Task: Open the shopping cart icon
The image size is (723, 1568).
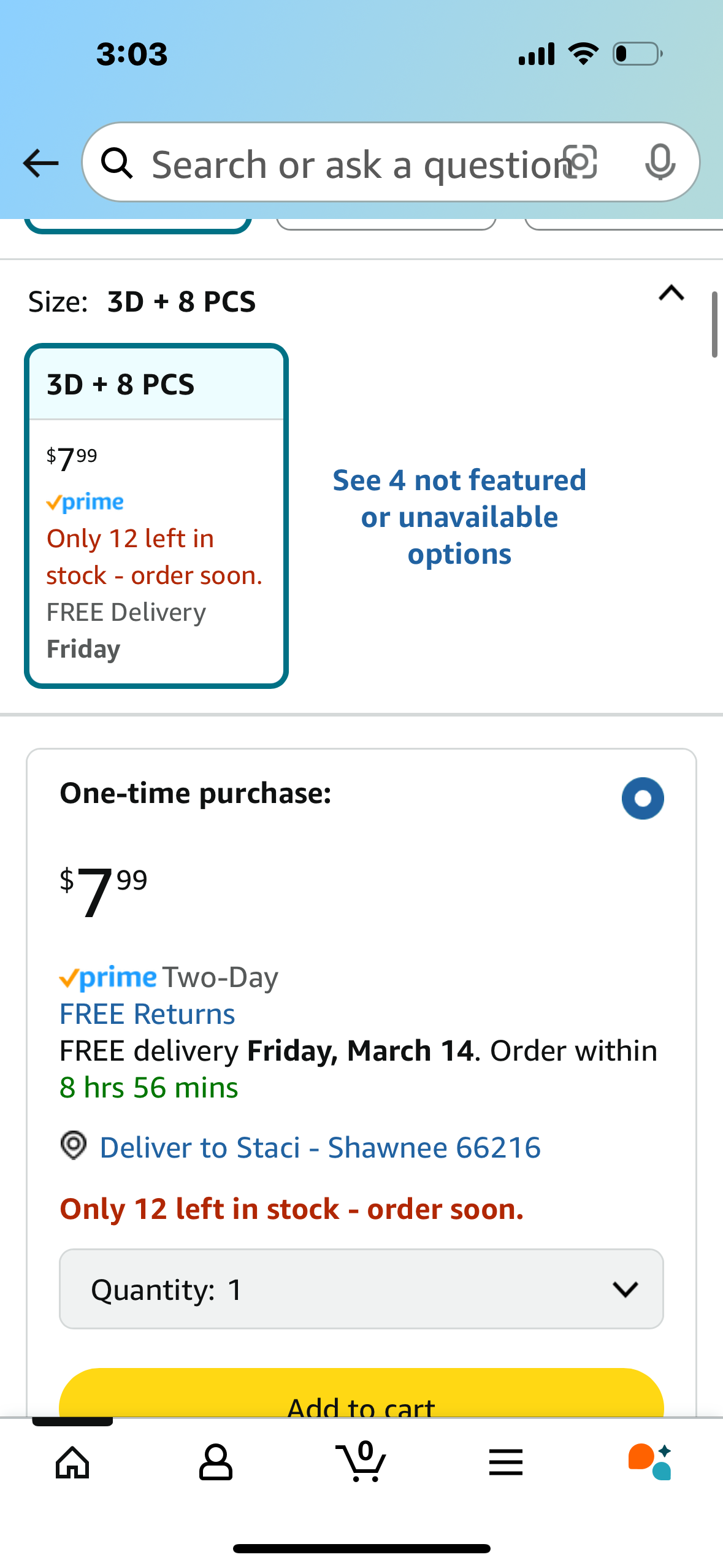Action: click(x=362, y=1462)
